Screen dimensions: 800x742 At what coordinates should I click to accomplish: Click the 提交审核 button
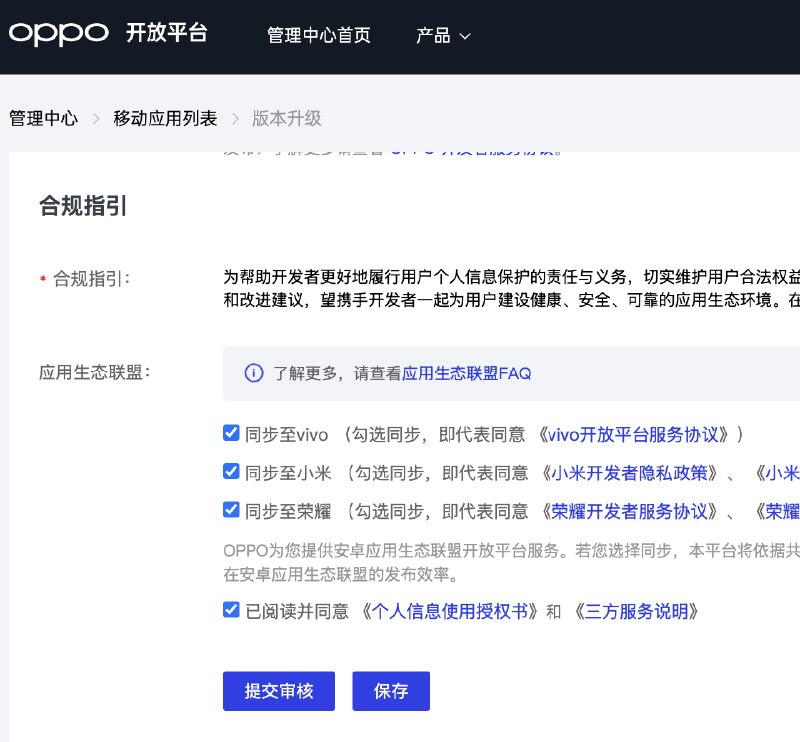279,691
